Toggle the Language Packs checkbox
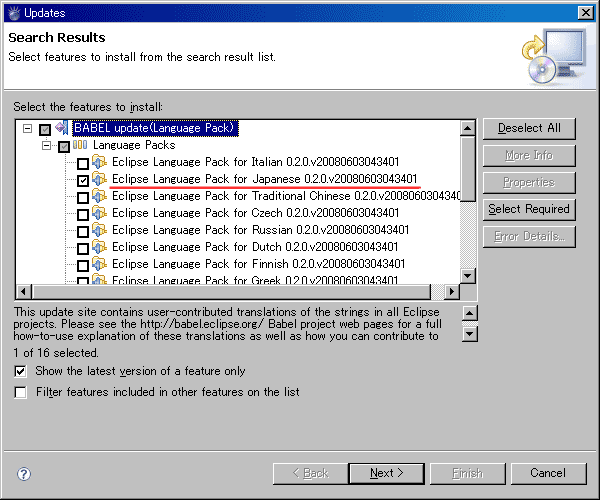The image size is (600, 500). pos(64,147)
